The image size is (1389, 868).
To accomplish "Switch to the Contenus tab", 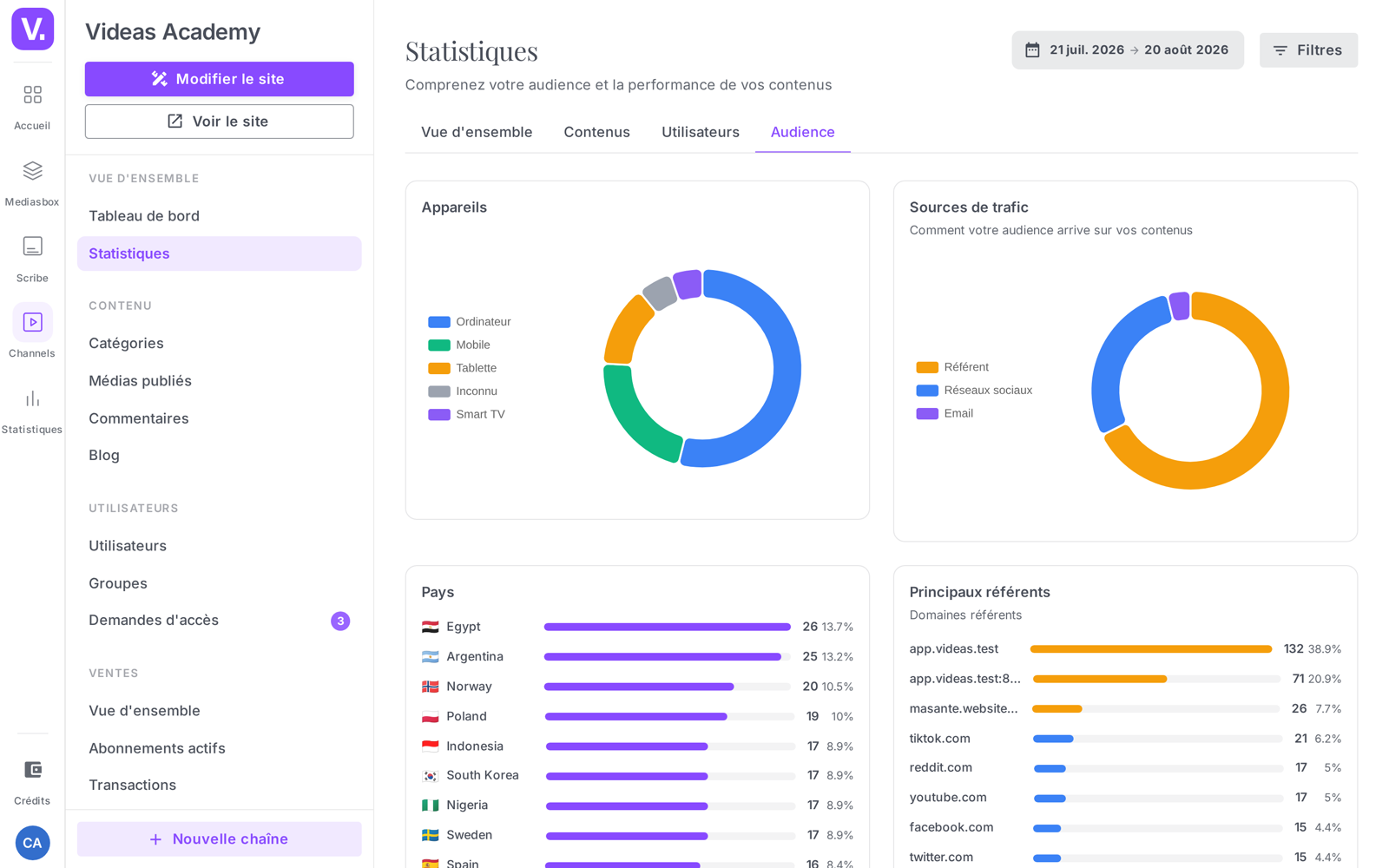I will tap(596, 132).
